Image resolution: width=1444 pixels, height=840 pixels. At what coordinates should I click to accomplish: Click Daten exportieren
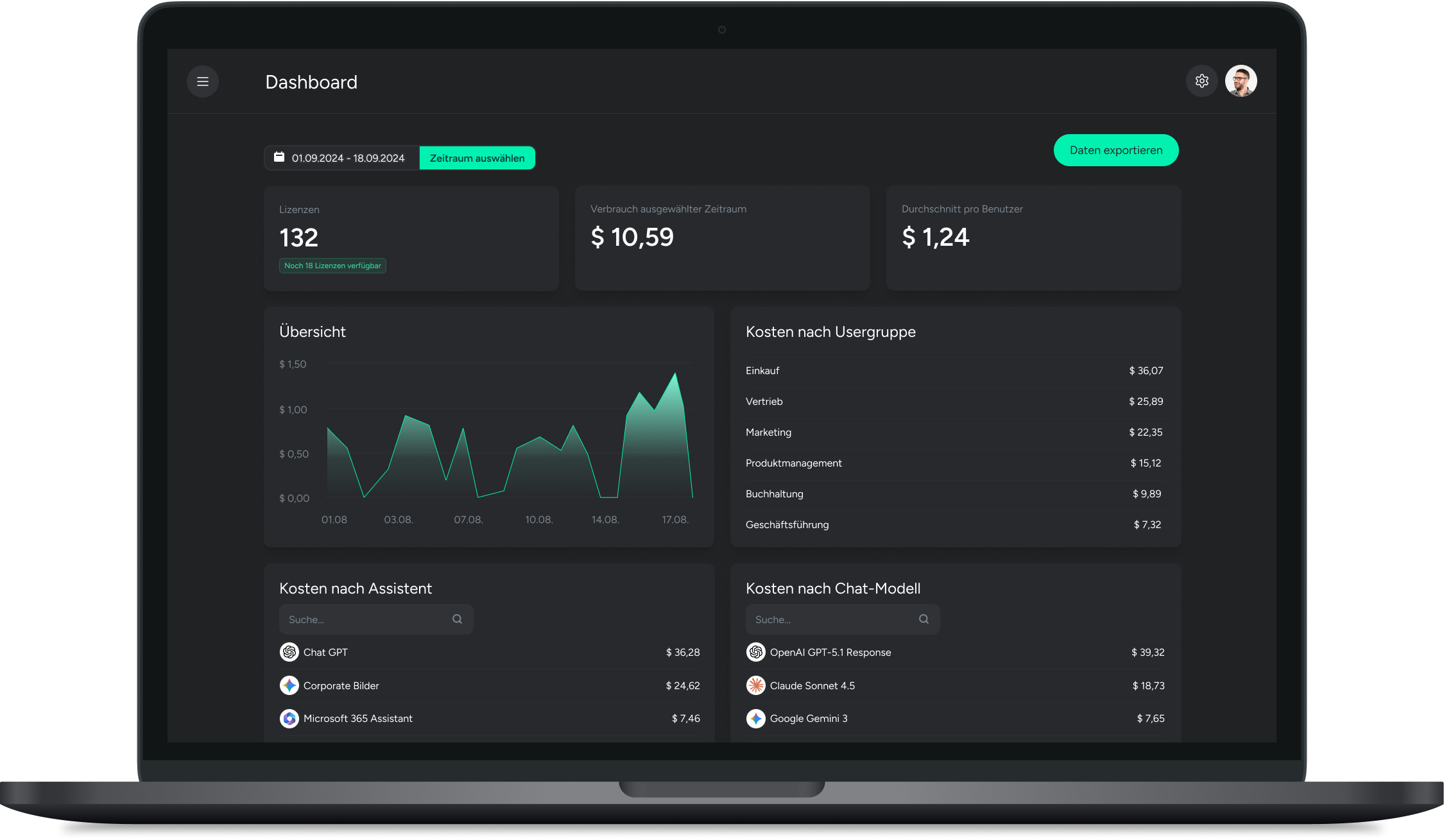coord(1115,150)
